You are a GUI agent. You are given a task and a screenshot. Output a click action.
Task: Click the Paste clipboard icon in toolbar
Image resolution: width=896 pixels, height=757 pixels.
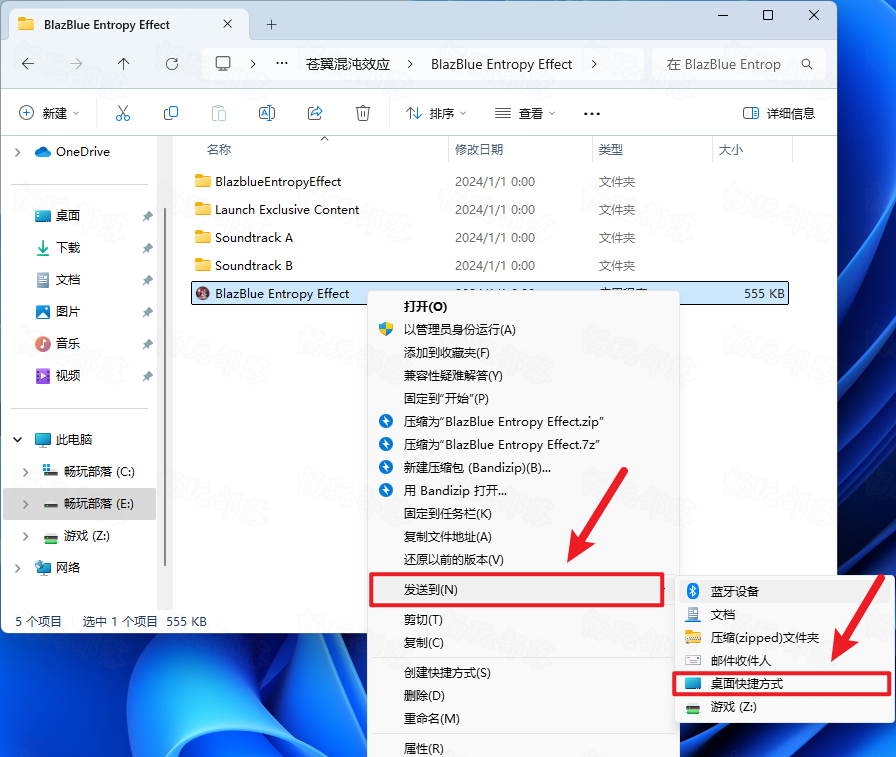(219, 113)
